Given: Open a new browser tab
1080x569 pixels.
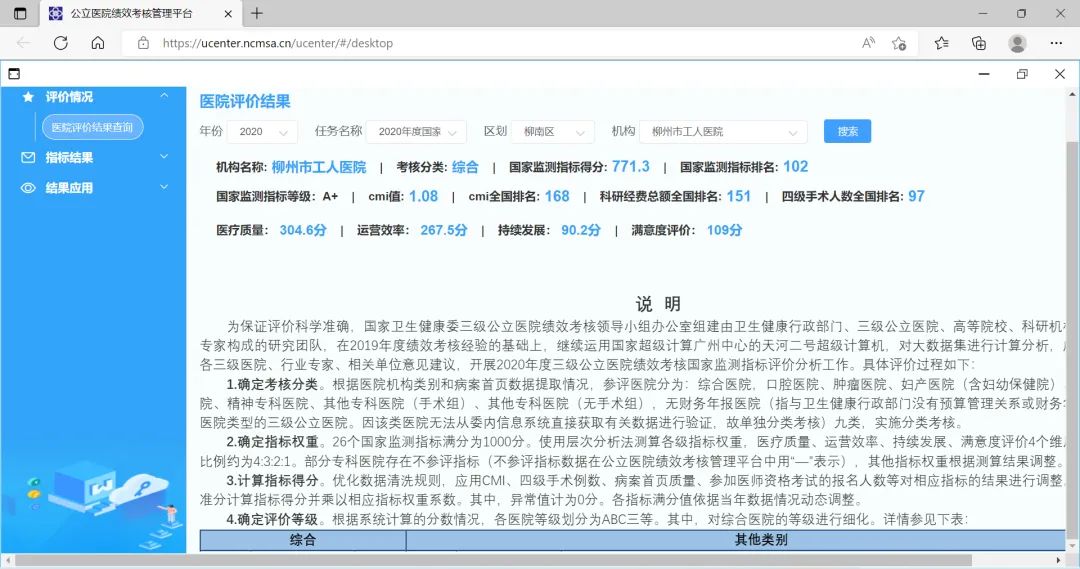Looking at the screenshot, I should tap(257, 13).
